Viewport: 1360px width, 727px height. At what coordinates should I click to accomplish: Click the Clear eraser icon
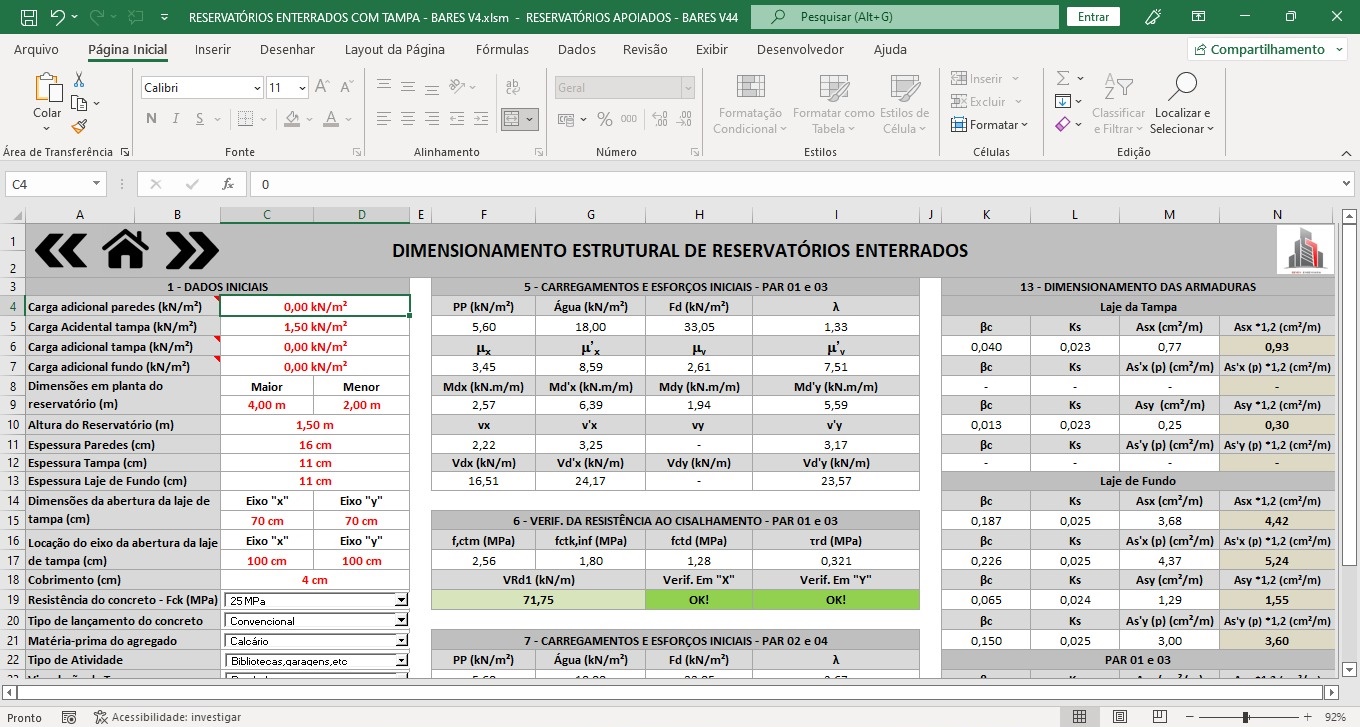(1063, 124)
